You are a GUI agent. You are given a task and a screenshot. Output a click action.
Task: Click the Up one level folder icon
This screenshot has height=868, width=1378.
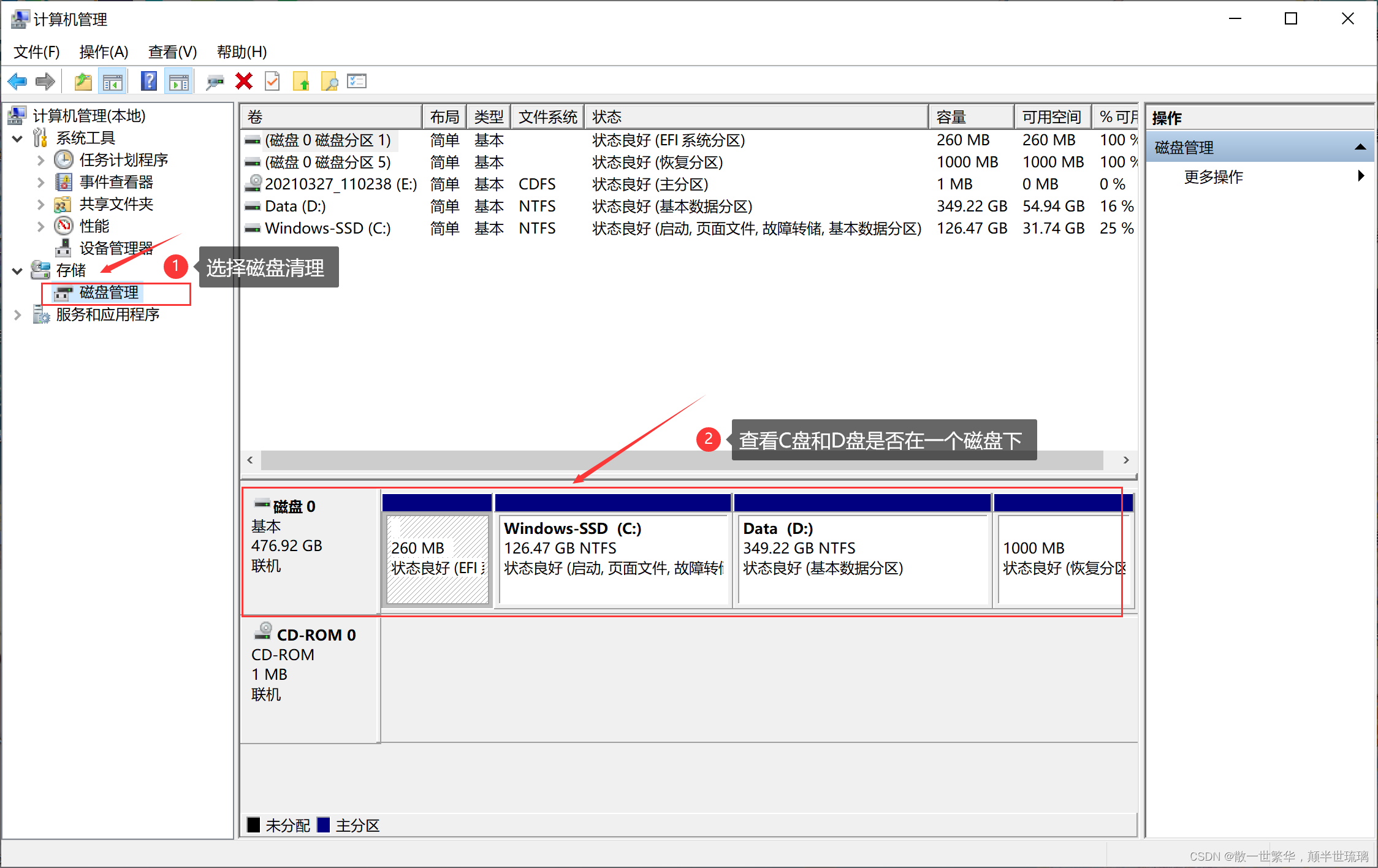point(83,81)
